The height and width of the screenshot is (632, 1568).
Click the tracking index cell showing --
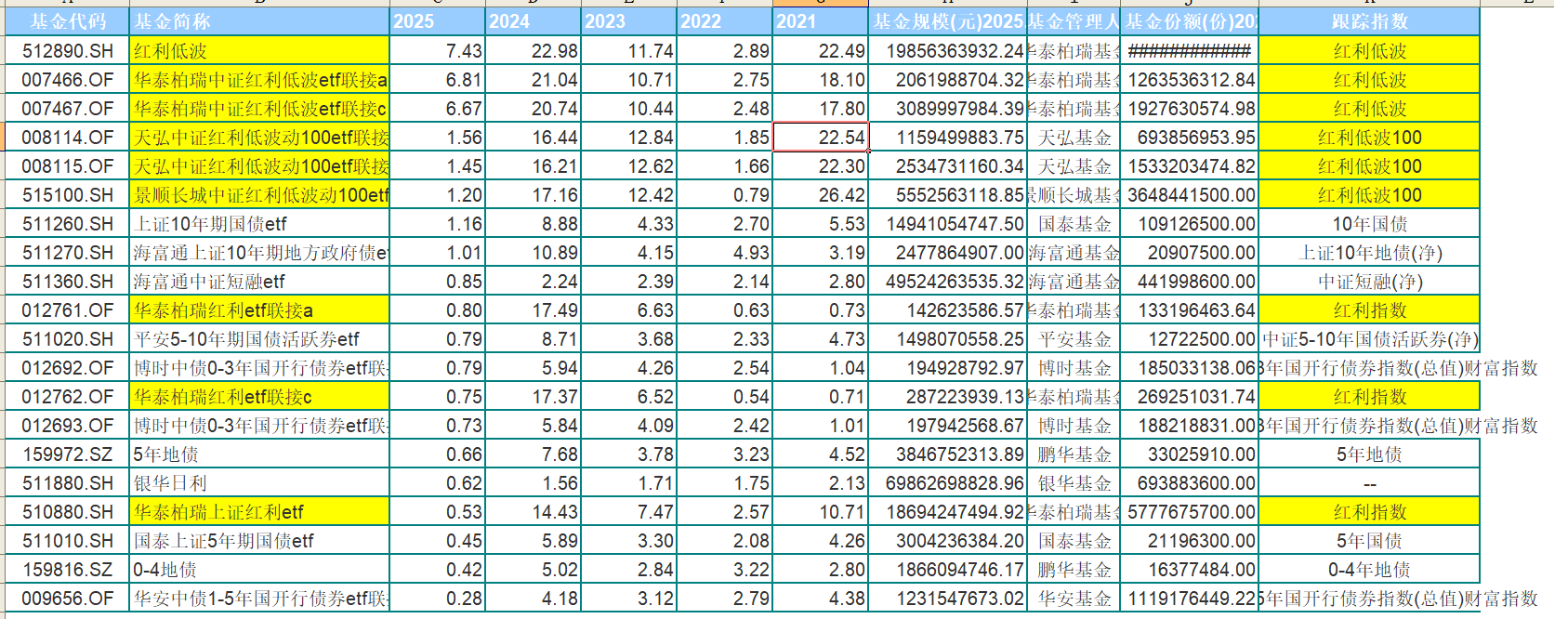click(x=1369, y=483)
